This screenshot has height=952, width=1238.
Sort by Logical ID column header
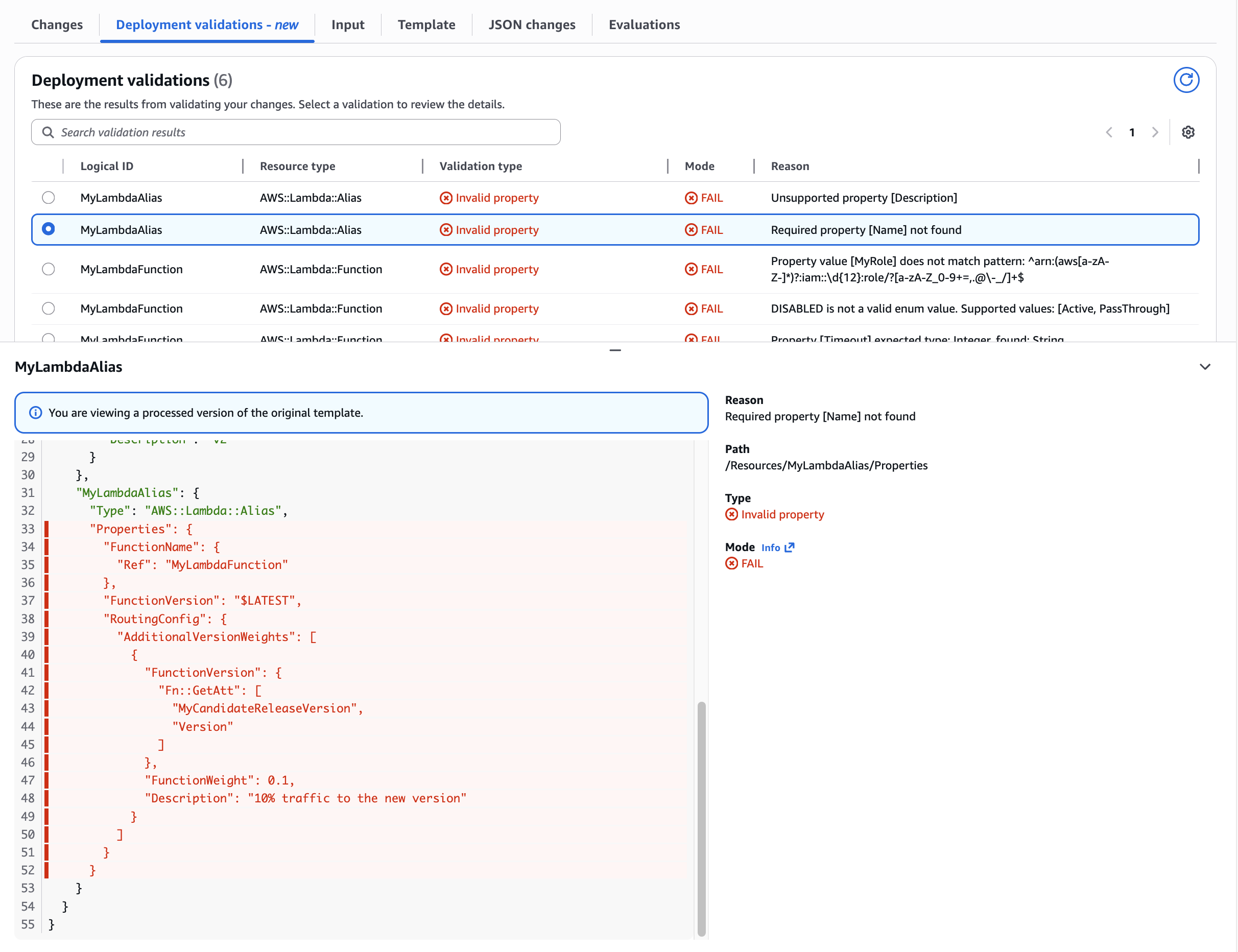coord(107,166)
